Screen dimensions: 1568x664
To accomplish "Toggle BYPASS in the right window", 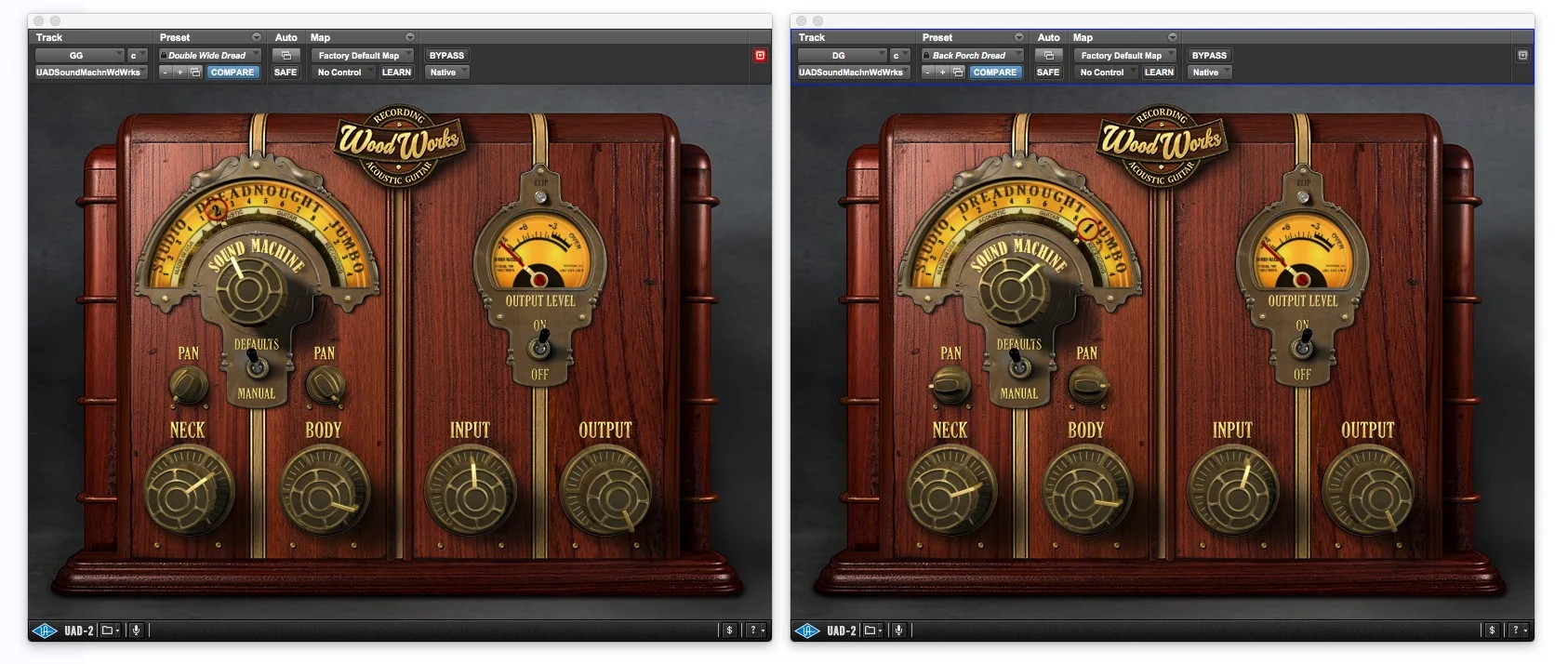I will tap(1209, 56).
